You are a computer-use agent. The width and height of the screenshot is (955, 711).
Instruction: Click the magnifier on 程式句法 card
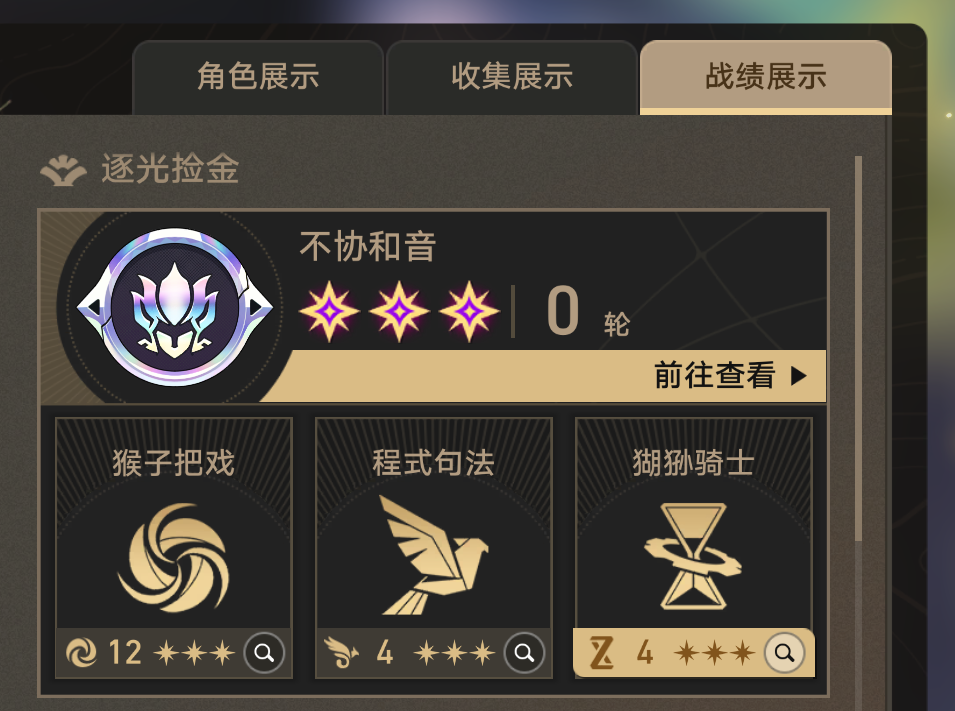(524, 653)
